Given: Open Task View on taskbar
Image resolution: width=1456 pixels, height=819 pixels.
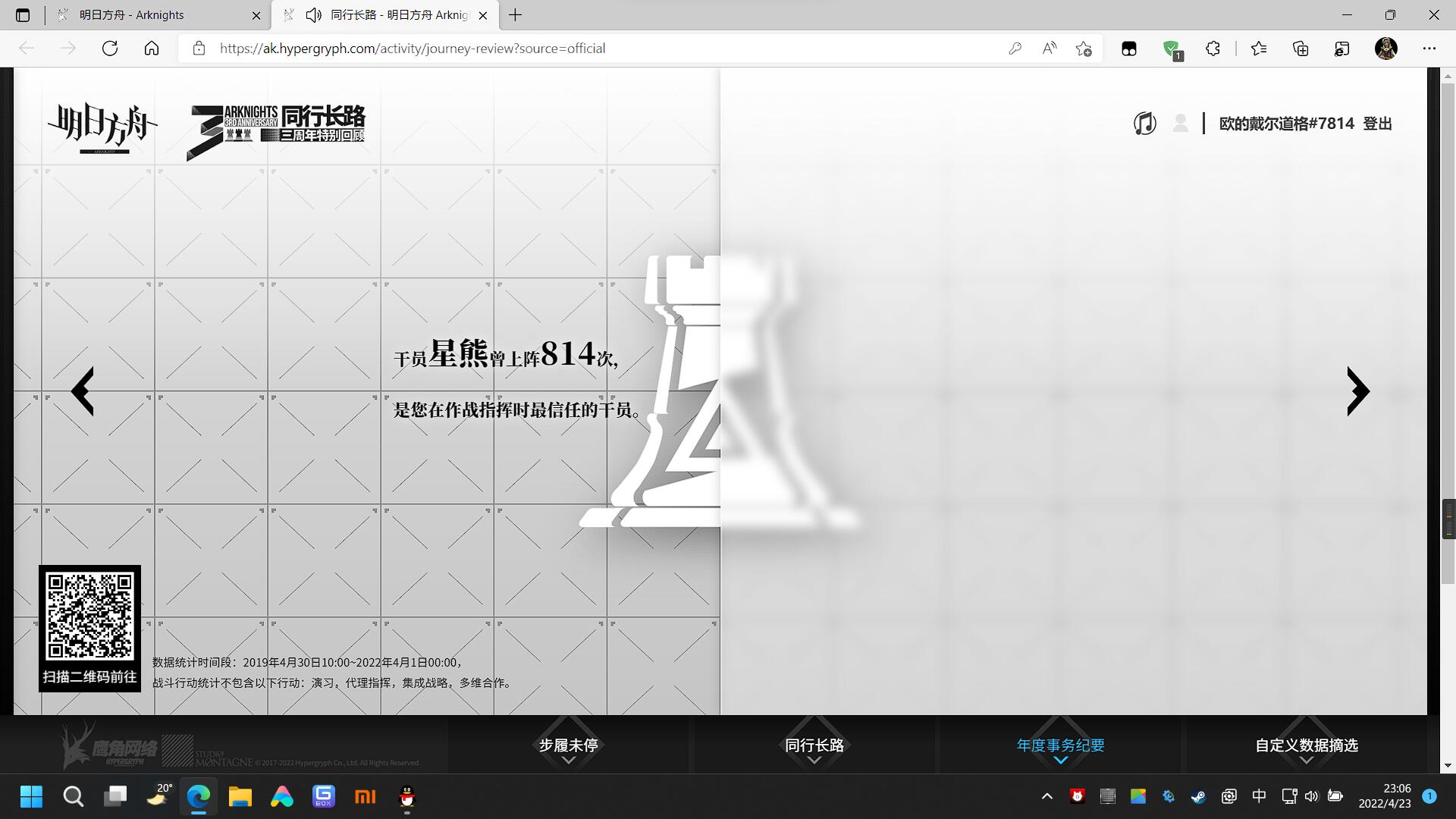Looking at the screenshot, I should tap(115, 796).
